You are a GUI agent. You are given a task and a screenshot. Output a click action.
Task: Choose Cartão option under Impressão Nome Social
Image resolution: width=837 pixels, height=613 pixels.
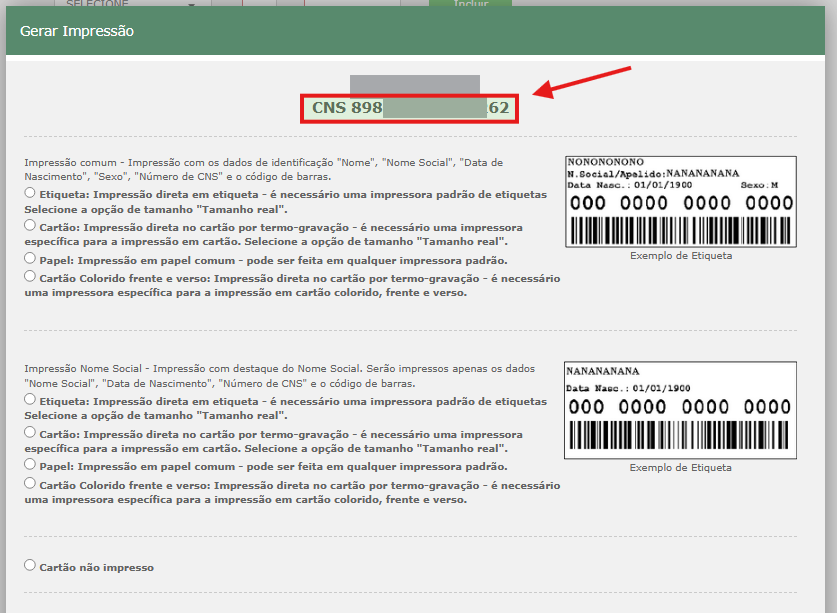point(30,432)
